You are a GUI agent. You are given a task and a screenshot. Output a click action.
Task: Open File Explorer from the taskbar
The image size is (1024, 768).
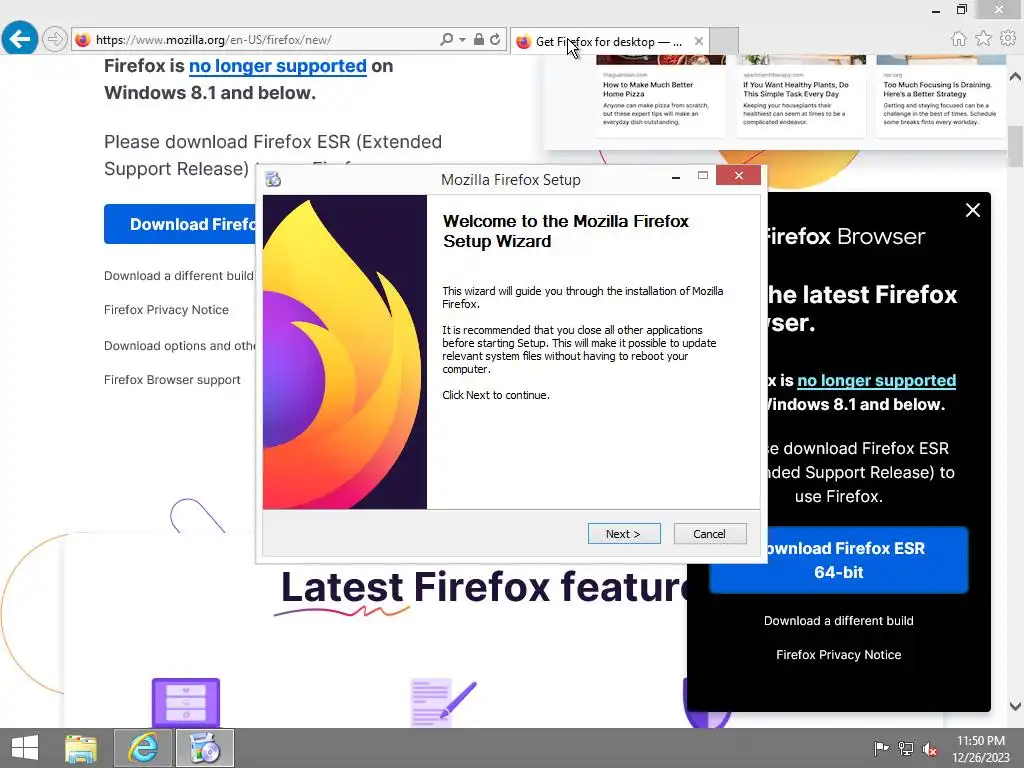coord(81,748)
